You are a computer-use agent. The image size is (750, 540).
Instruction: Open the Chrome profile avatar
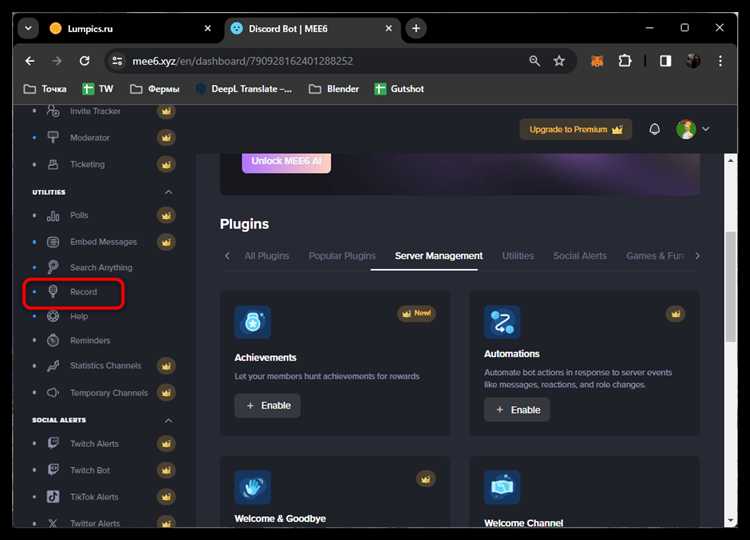point(693,61)
